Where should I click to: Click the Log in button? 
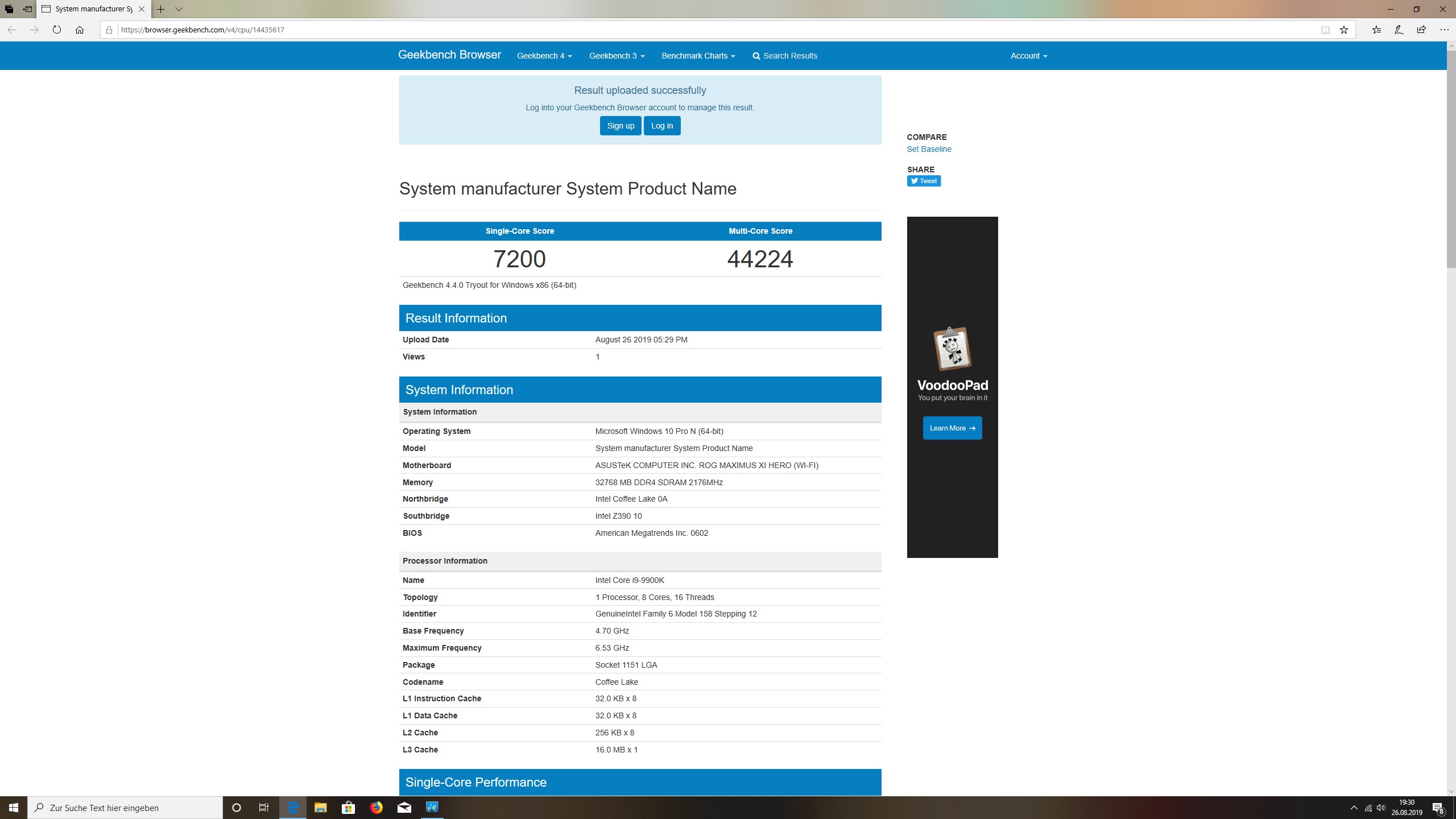pyautogui.click(x=661, y=126)
